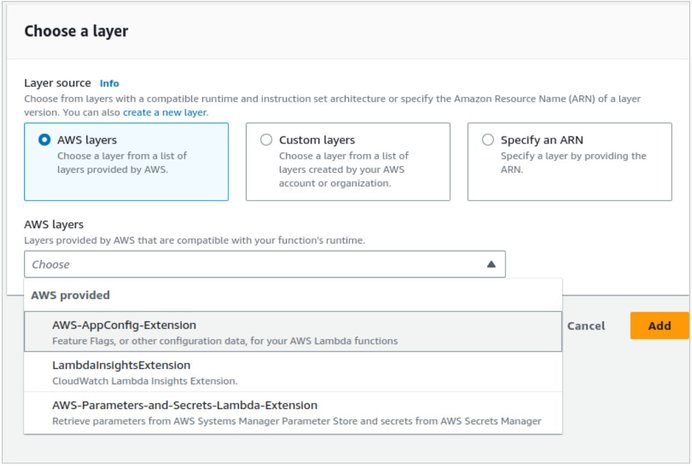
Task: Click the CloudWatch Lambda Insights Extension description
Action: (x=145, y=381)
